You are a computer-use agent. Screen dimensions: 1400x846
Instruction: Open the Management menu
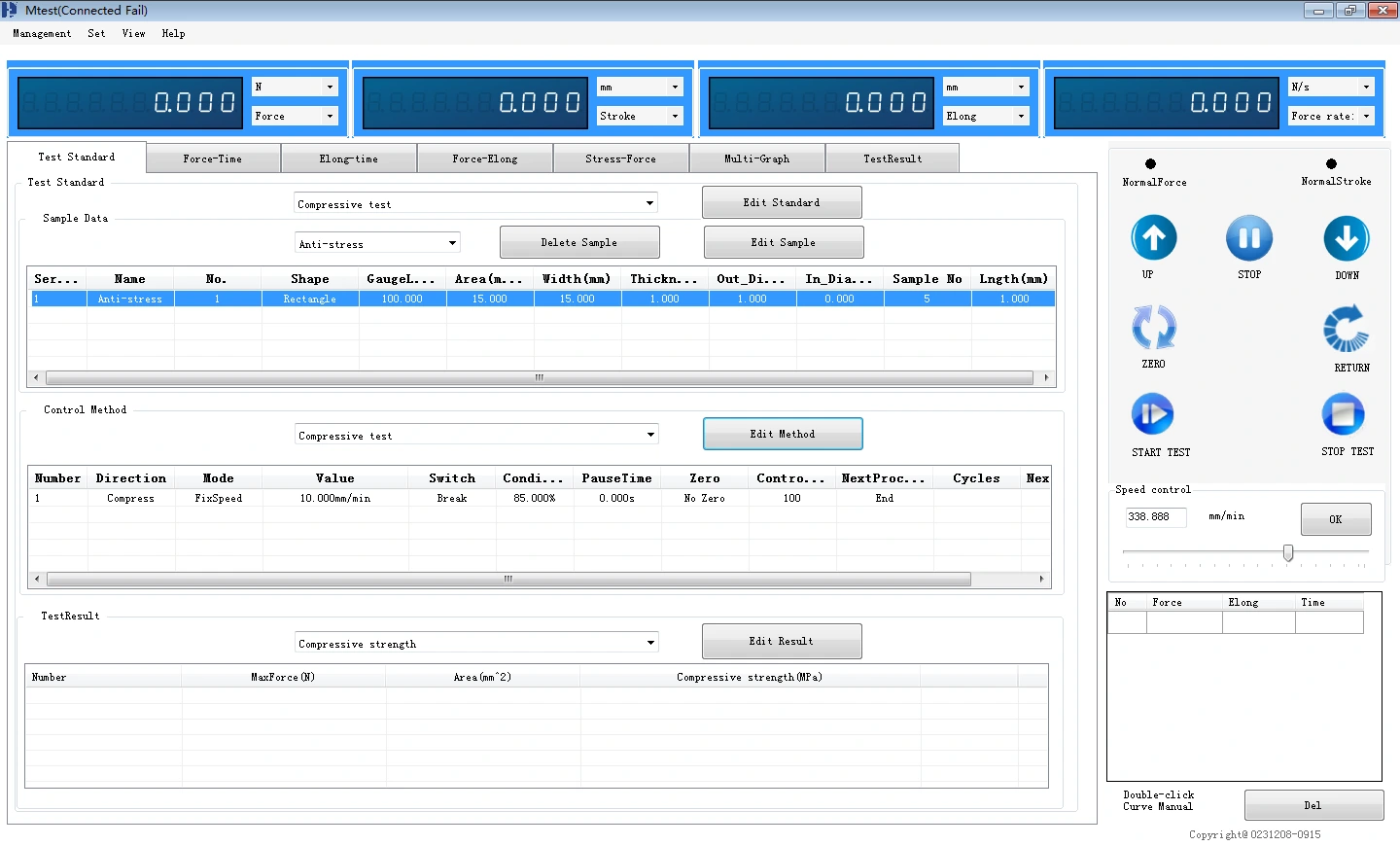coord(42,33)
